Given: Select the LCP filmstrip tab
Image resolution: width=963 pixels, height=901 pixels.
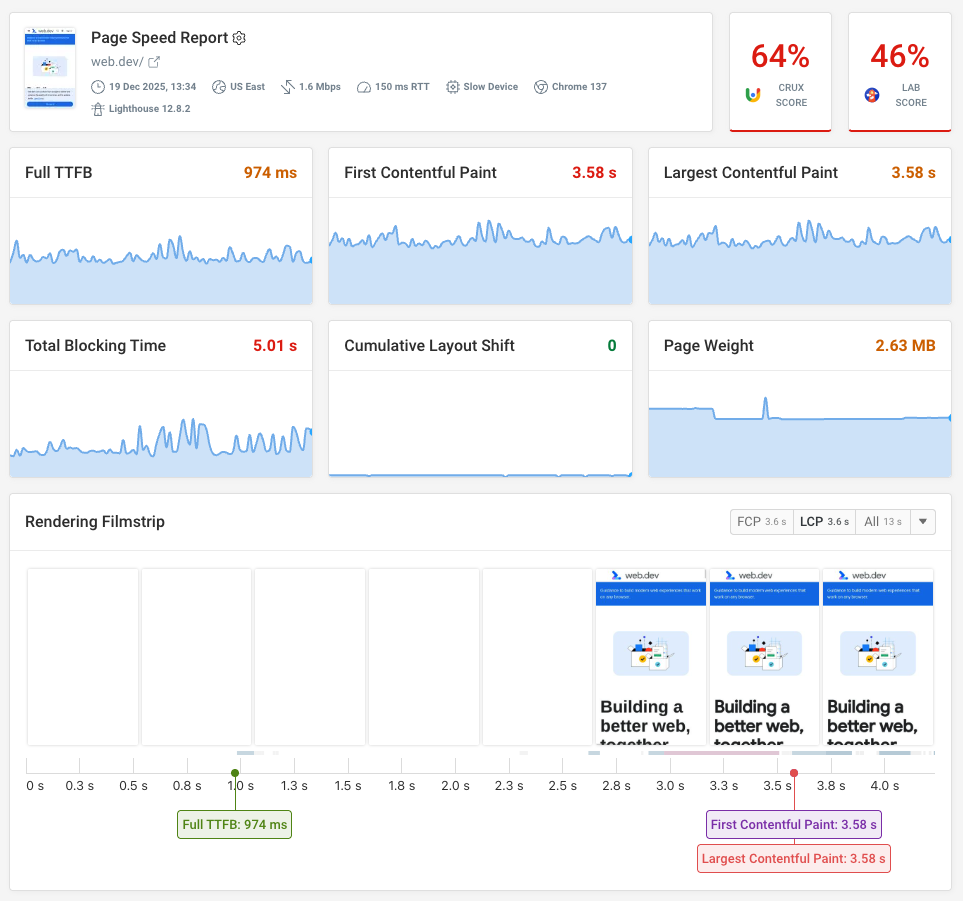Looking at the screenshot, I should pyautogui.click(x=824, y=521).
